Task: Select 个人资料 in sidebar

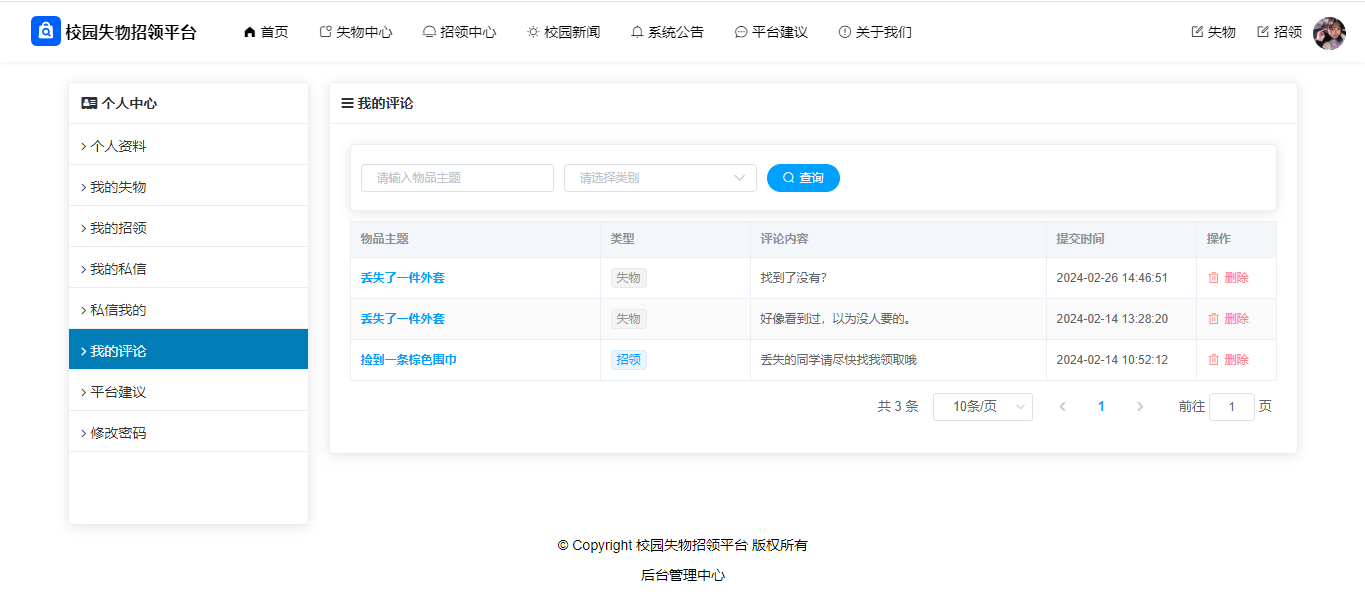Action: (x=188, y=146)
